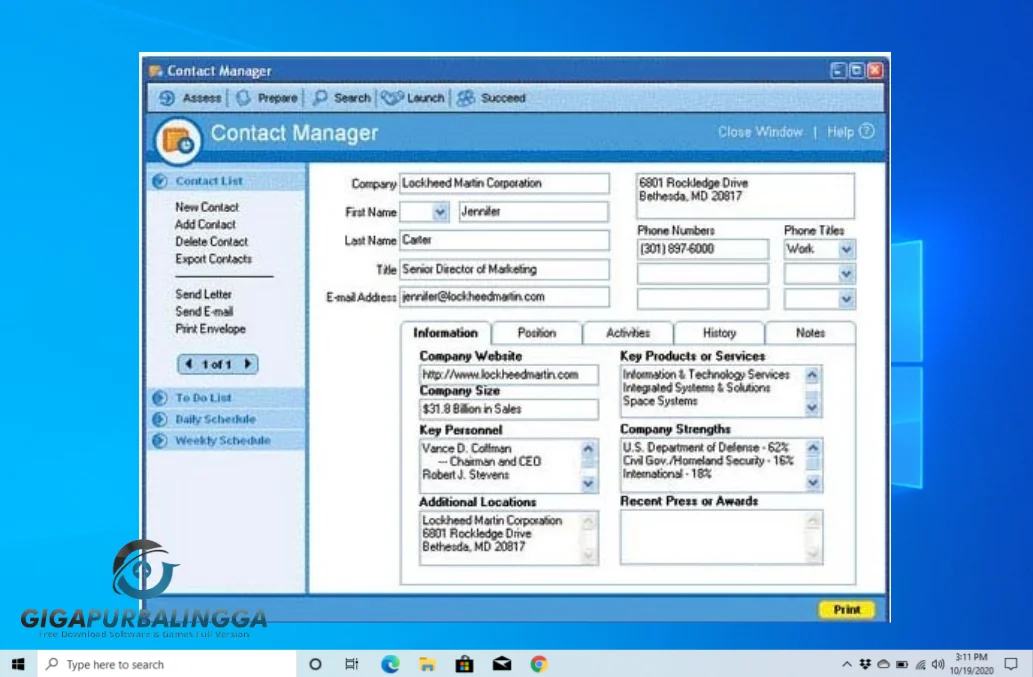Click the Company name field
The height and width of the screenshot is (677, 1033).
pyautogui.click(x=504, y=183)
